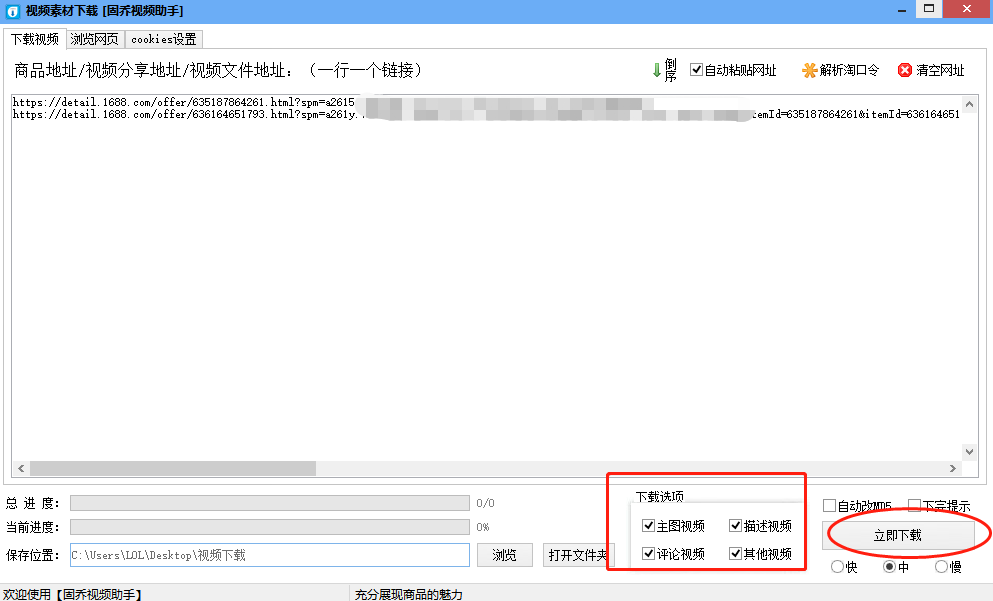This screenshot has width=993, height=601.
Task: Click the red 清空网址 cross icon
Action: (x=905, y=70)
